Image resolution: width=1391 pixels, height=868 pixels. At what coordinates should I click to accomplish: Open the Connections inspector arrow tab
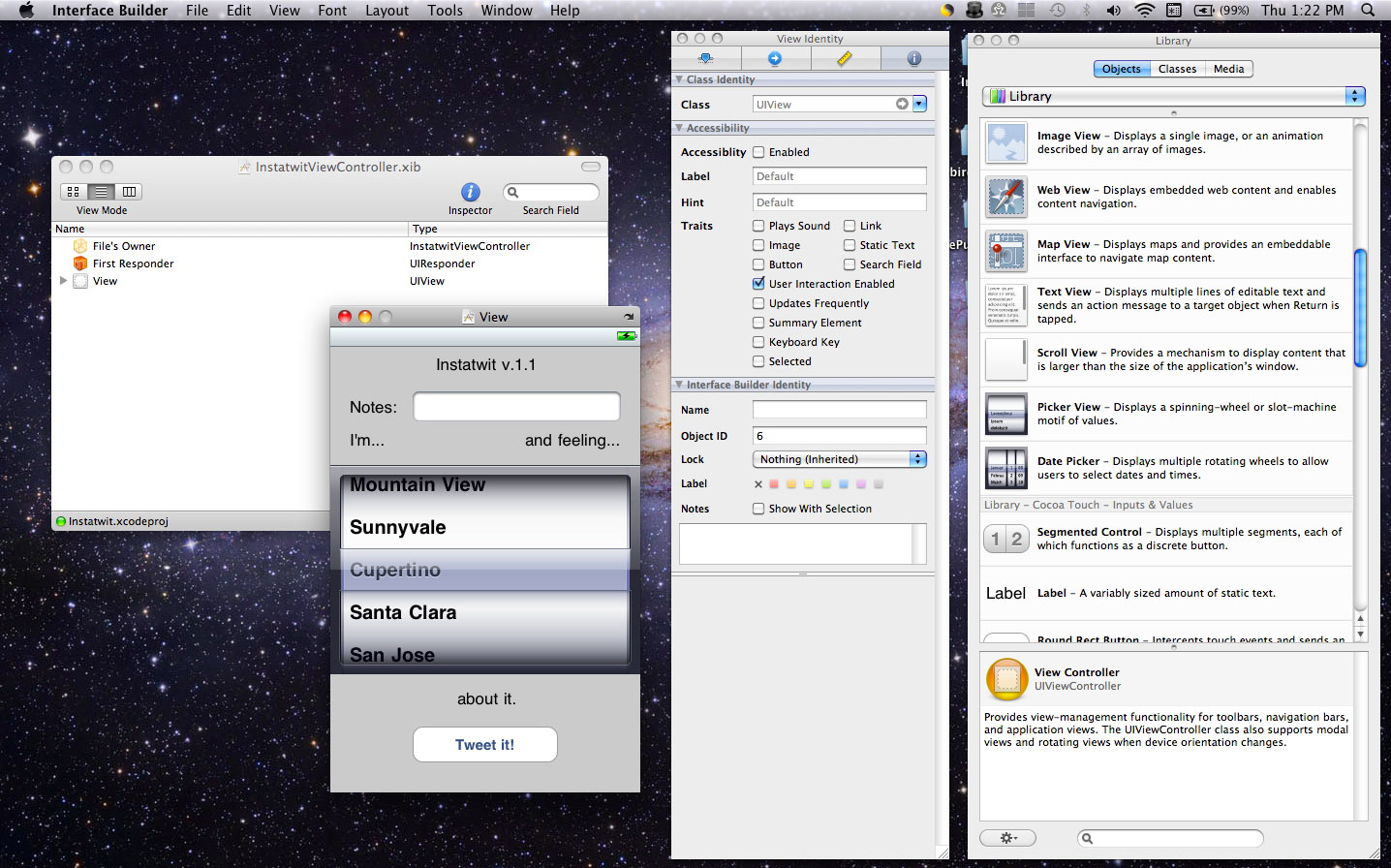[775, 58]
